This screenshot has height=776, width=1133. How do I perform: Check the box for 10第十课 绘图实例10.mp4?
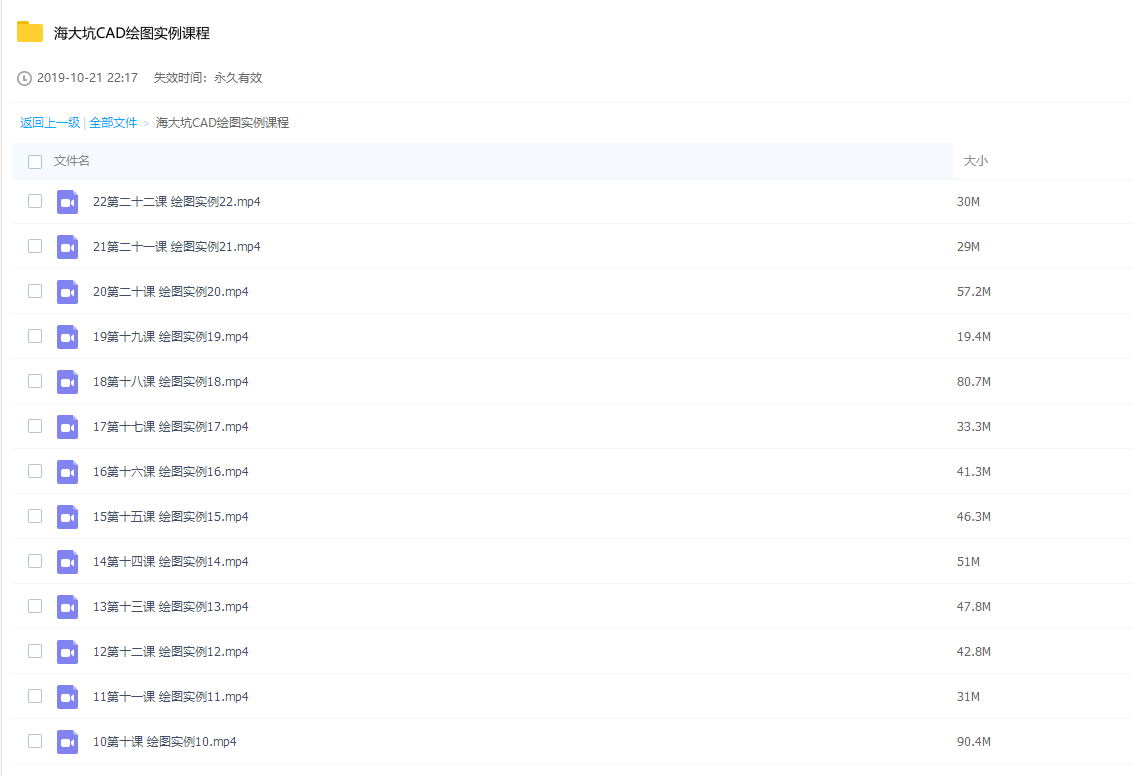click(35, 741)
